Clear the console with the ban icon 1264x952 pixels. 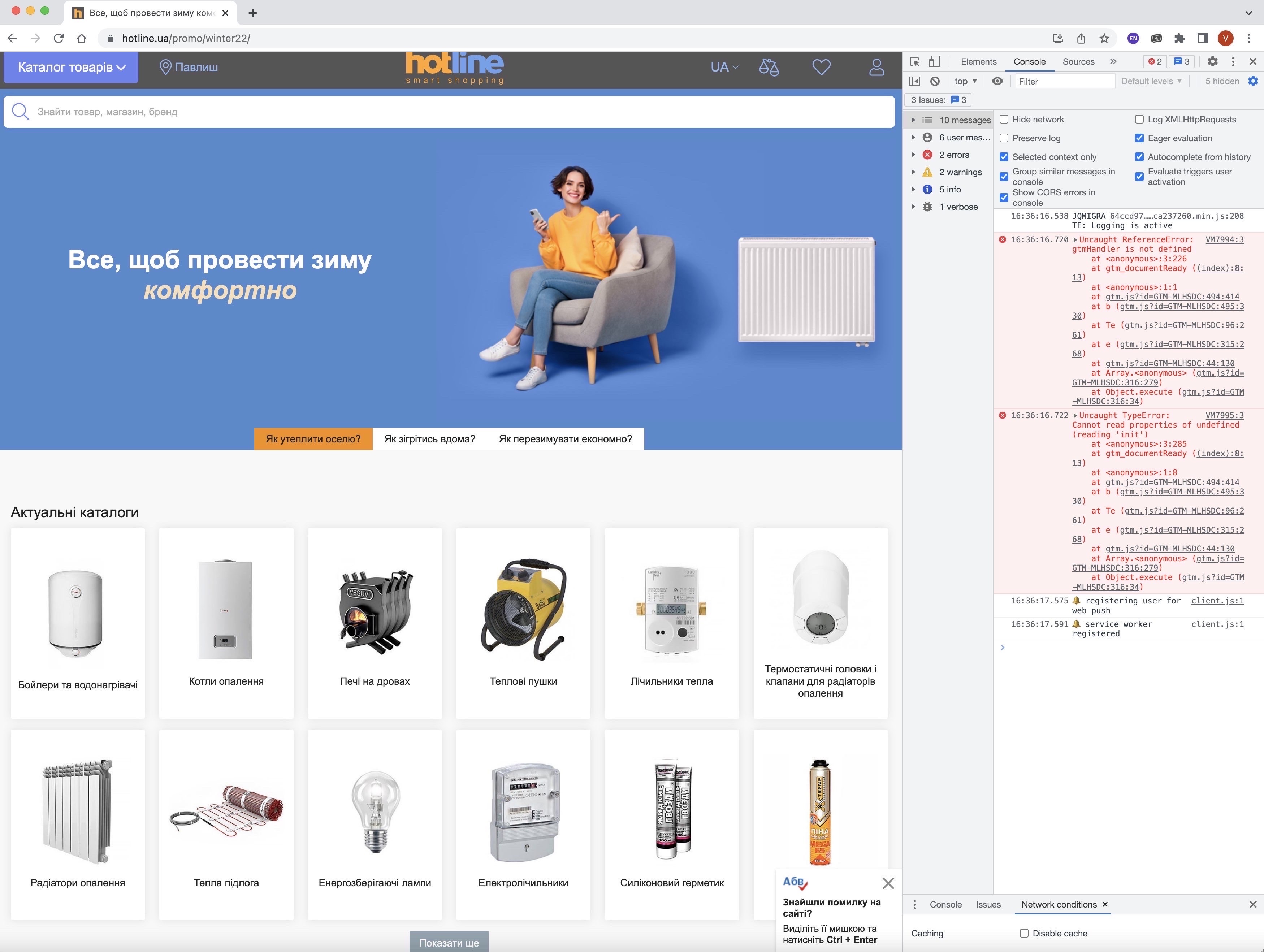[935, 81]
